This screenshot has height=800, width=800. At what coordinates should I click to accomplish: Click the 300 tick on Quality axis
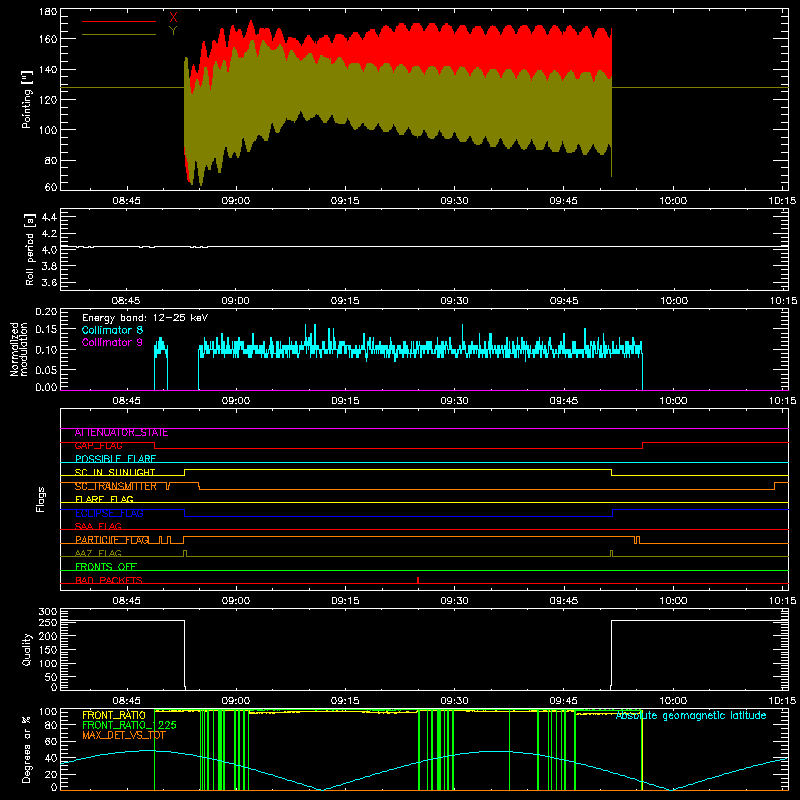48,612
